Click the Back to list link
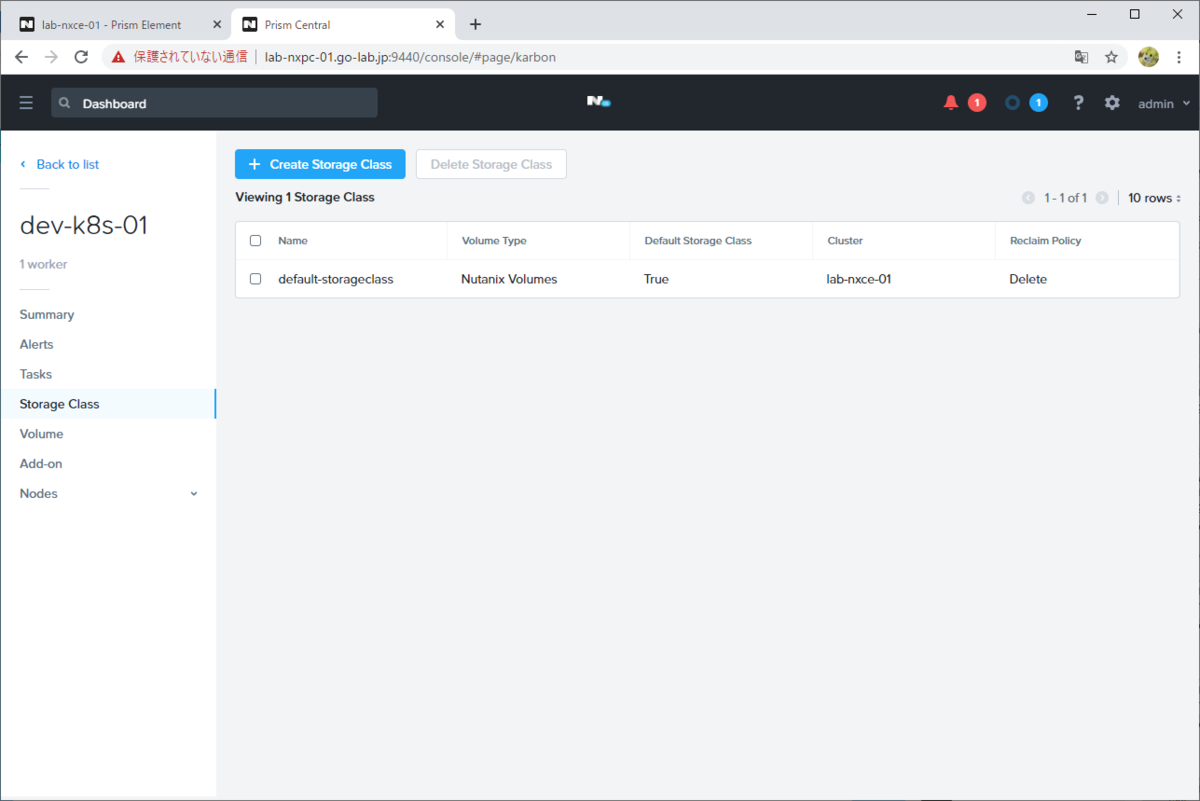Image resolution: width=1200 pixels, height=801 pixels. (x=60, y=164)
